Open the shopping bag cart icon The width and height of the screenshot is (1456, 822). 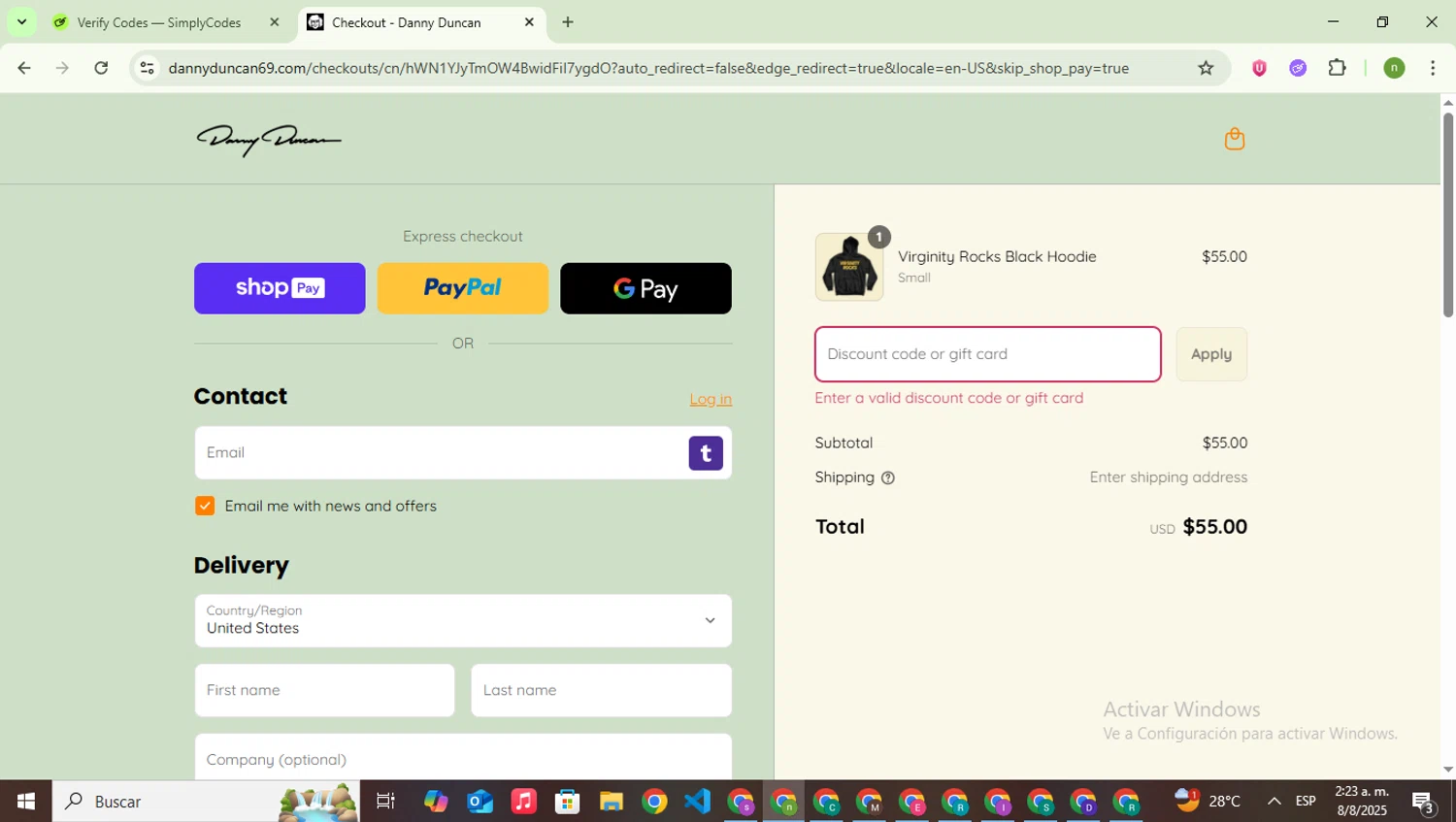point(1234,139)
